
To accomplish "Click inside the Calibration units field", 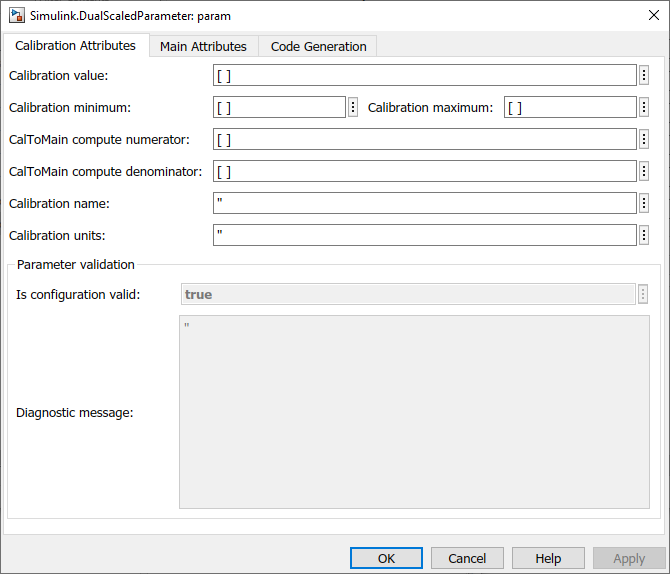I will pos(424,236).
